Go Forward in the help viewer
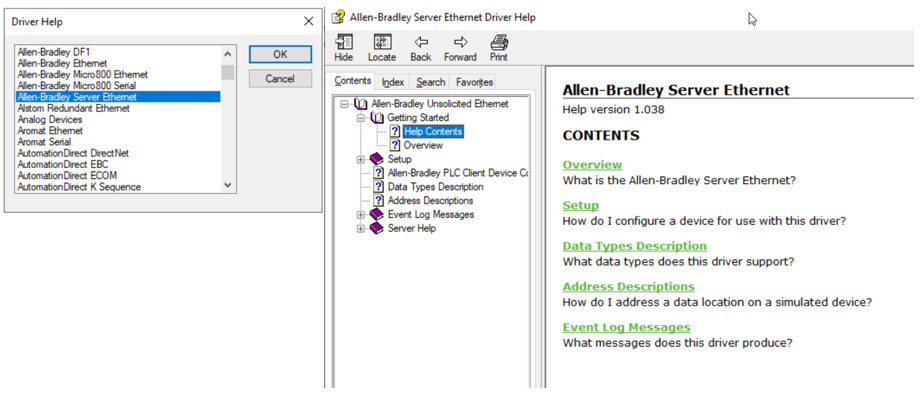This screenshot has height=399, width=922. (x=460, y=42)
